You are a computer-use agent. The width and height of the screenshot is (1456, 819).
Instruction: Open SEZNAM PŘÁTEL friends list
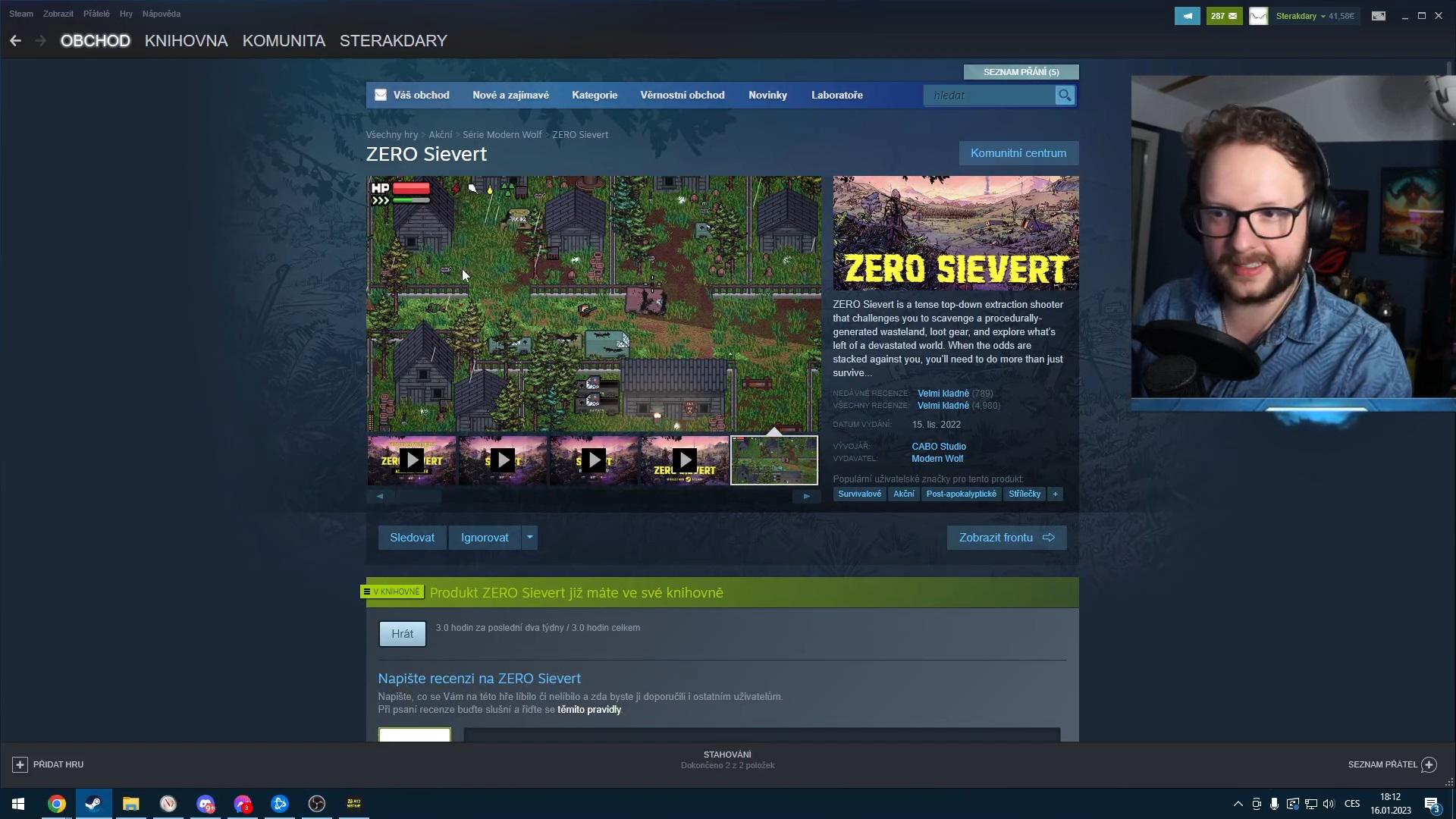point(1392,764)
